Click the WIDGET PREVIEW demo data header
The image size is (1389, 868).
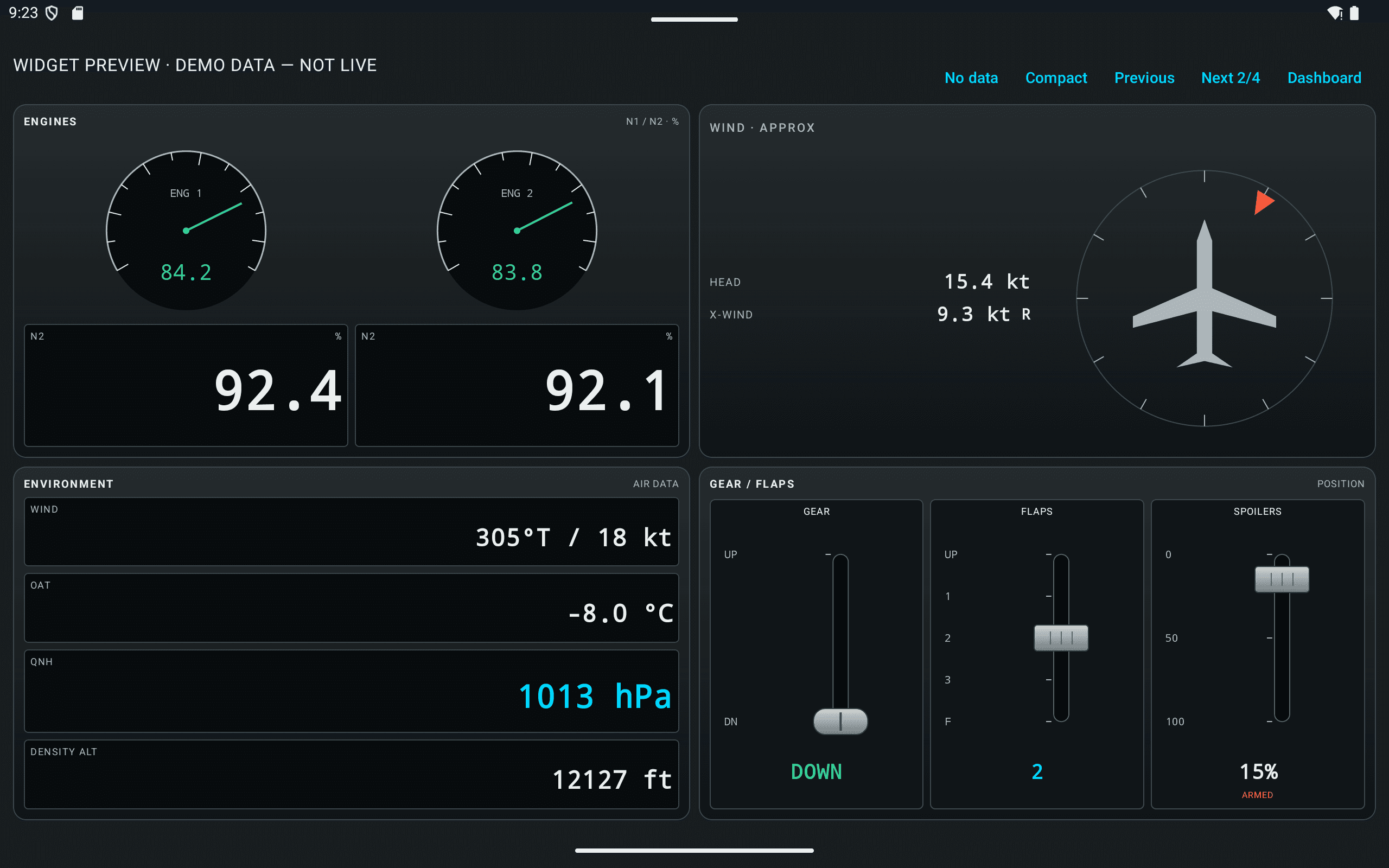coord(195,65)
